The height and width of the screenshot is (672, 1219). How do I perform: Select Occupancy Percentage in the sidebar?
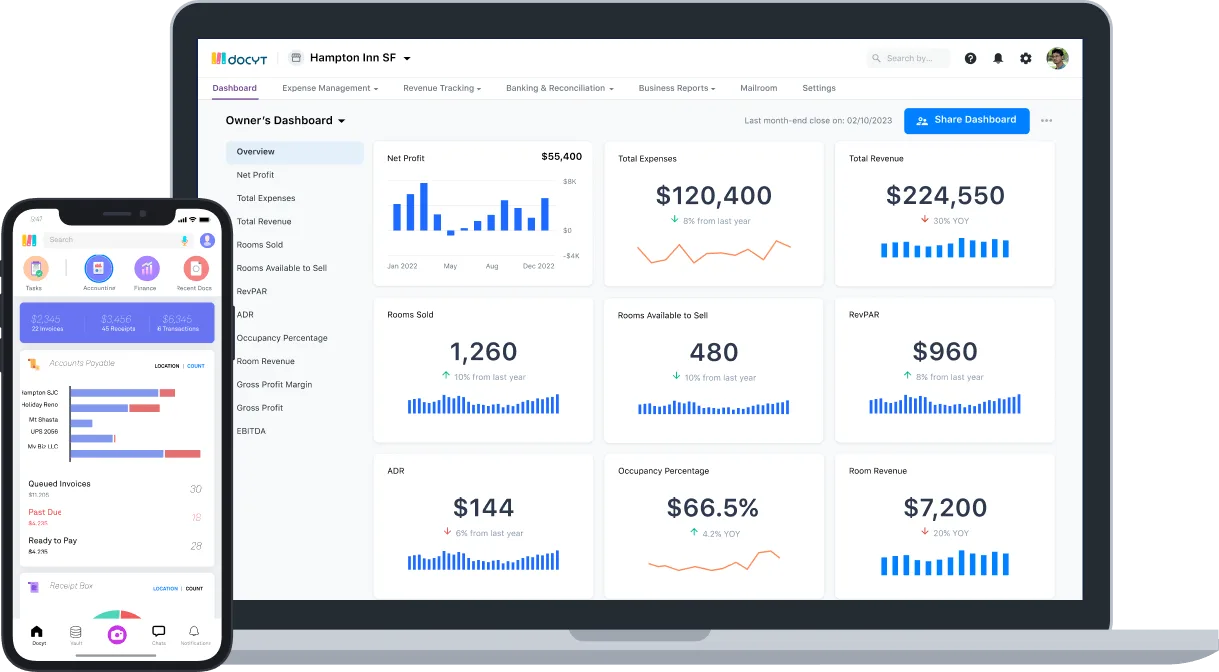pyautogui.click(x=282, y=338)
